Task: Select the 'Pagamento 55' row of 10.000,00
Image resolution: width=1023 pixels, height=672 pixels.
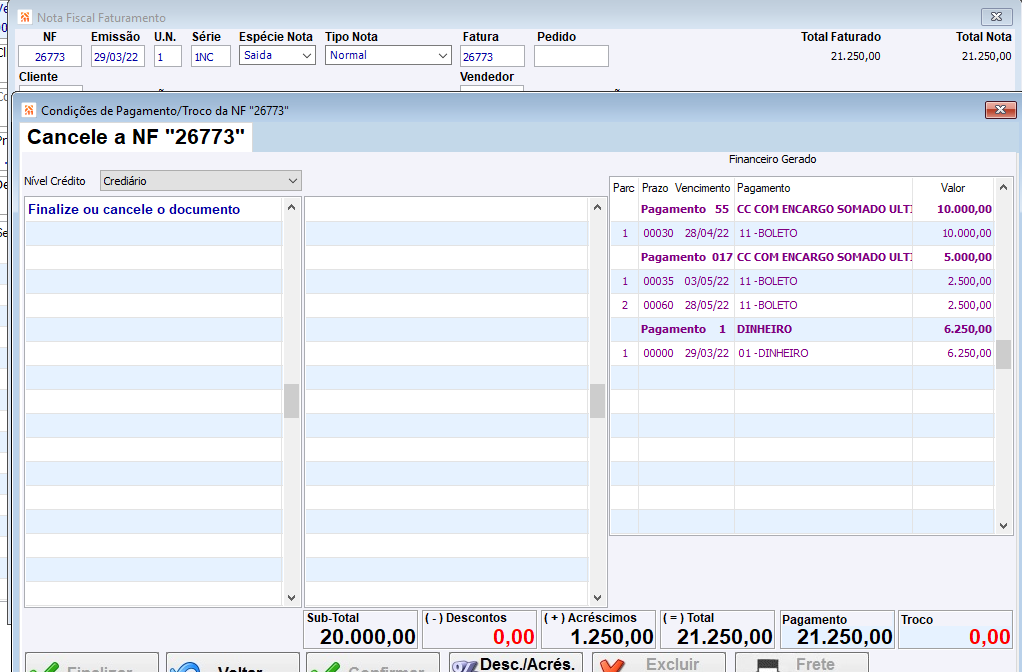Action: click(x=802, y=209)
